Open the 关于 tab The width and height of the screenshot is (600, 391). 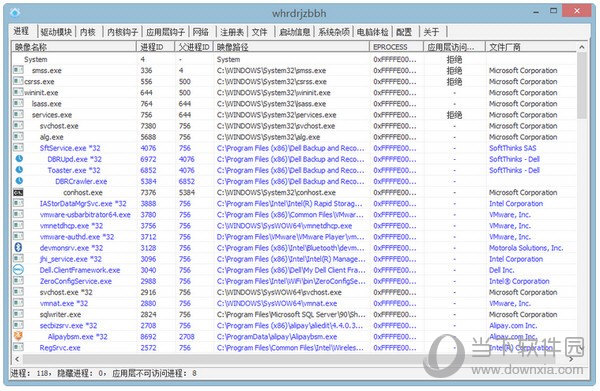(431, 32)
